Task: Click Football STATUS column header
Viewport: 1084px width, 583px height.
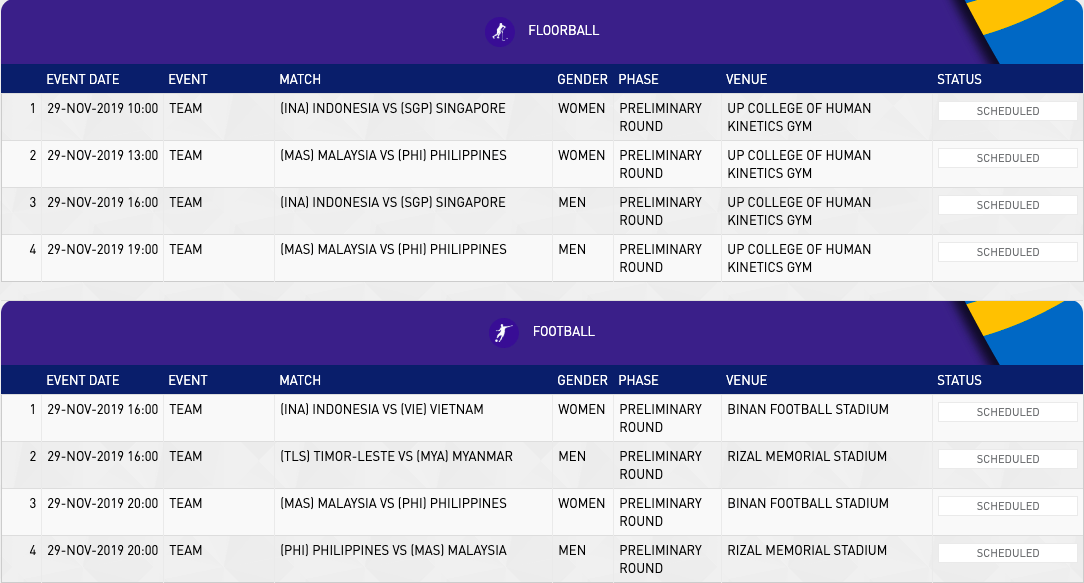Action: click(959, 380)
